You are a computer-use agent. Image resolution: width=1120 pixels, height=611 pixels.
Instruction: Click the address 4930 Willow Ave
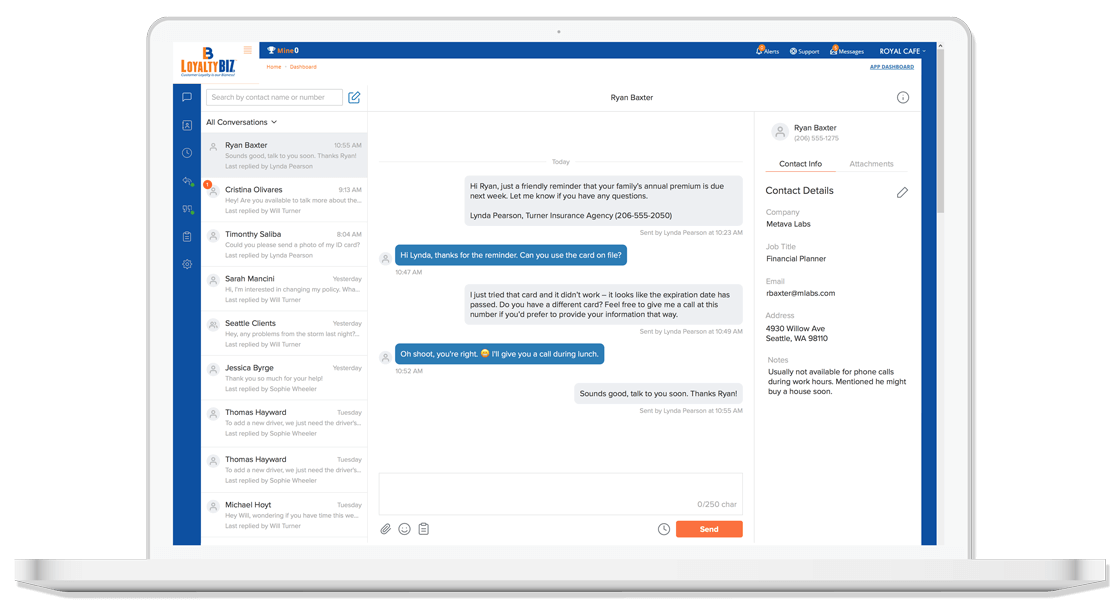pos(796,329)
